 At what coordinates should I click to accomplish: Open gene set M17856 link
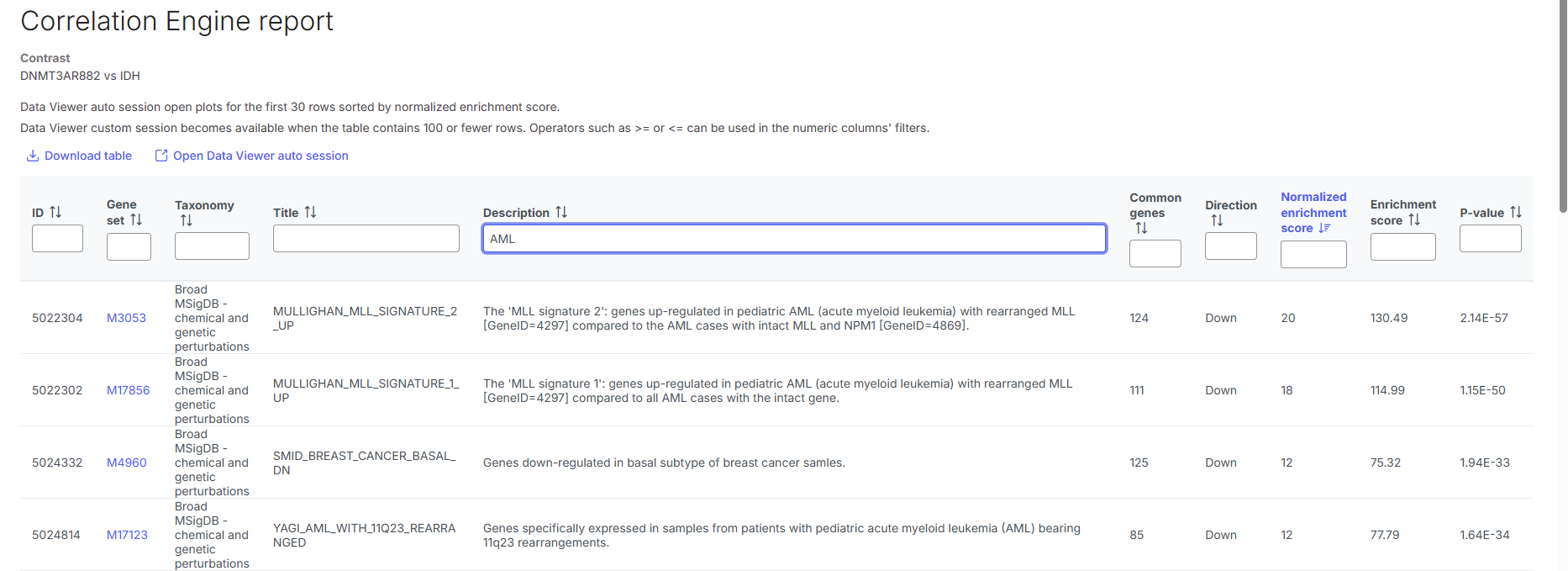[x=128, y=390]
